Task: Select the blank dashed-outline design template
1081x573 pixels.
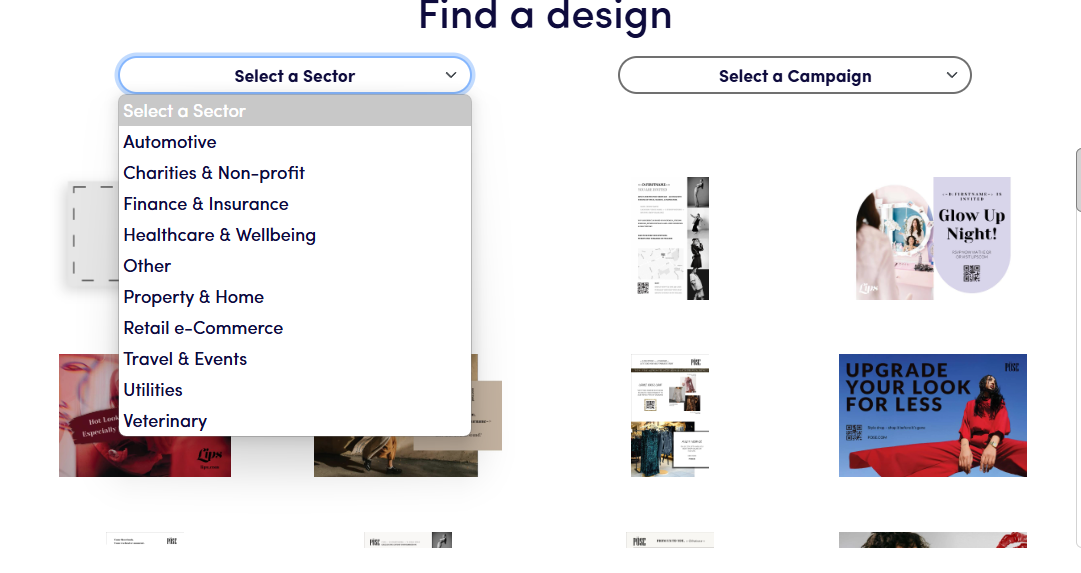Action: point(92,234)
